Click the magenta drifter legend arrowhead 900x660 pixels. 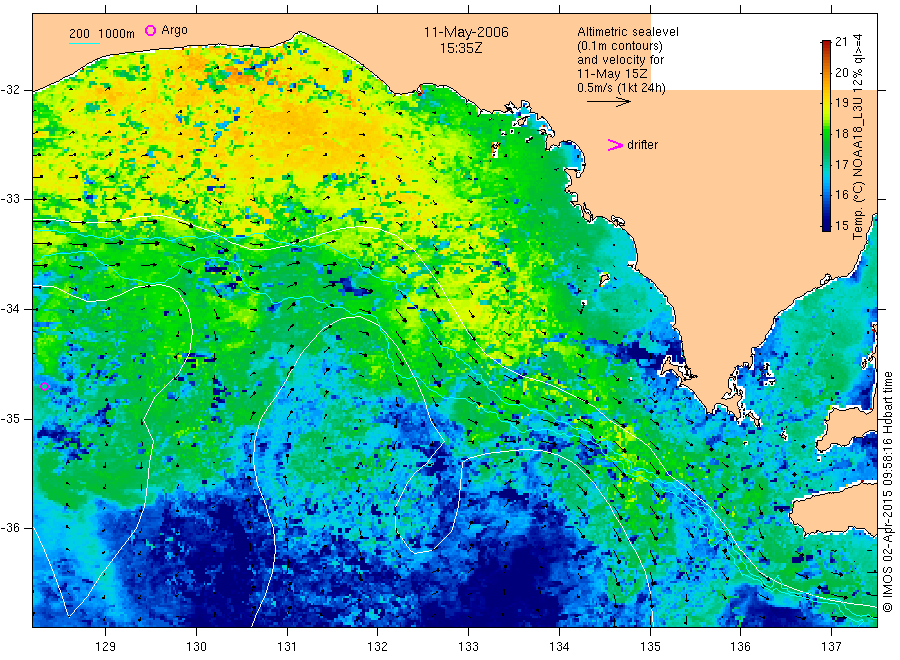pos(615,145)
